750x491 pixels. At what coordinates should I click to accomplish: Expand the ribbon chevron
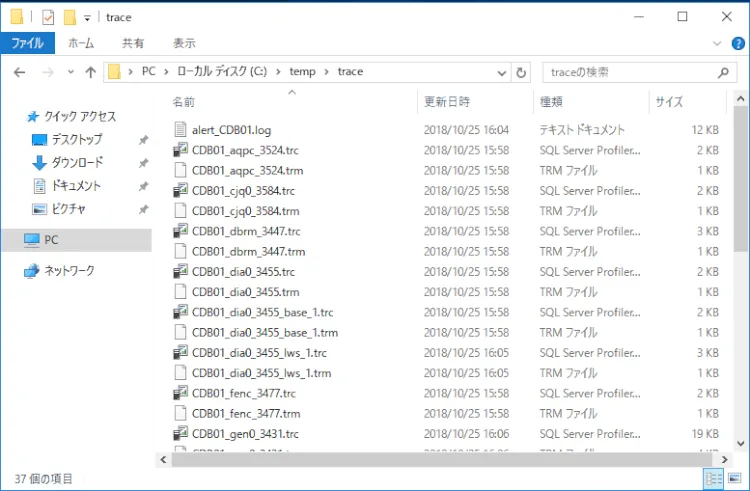click(717, 44)
